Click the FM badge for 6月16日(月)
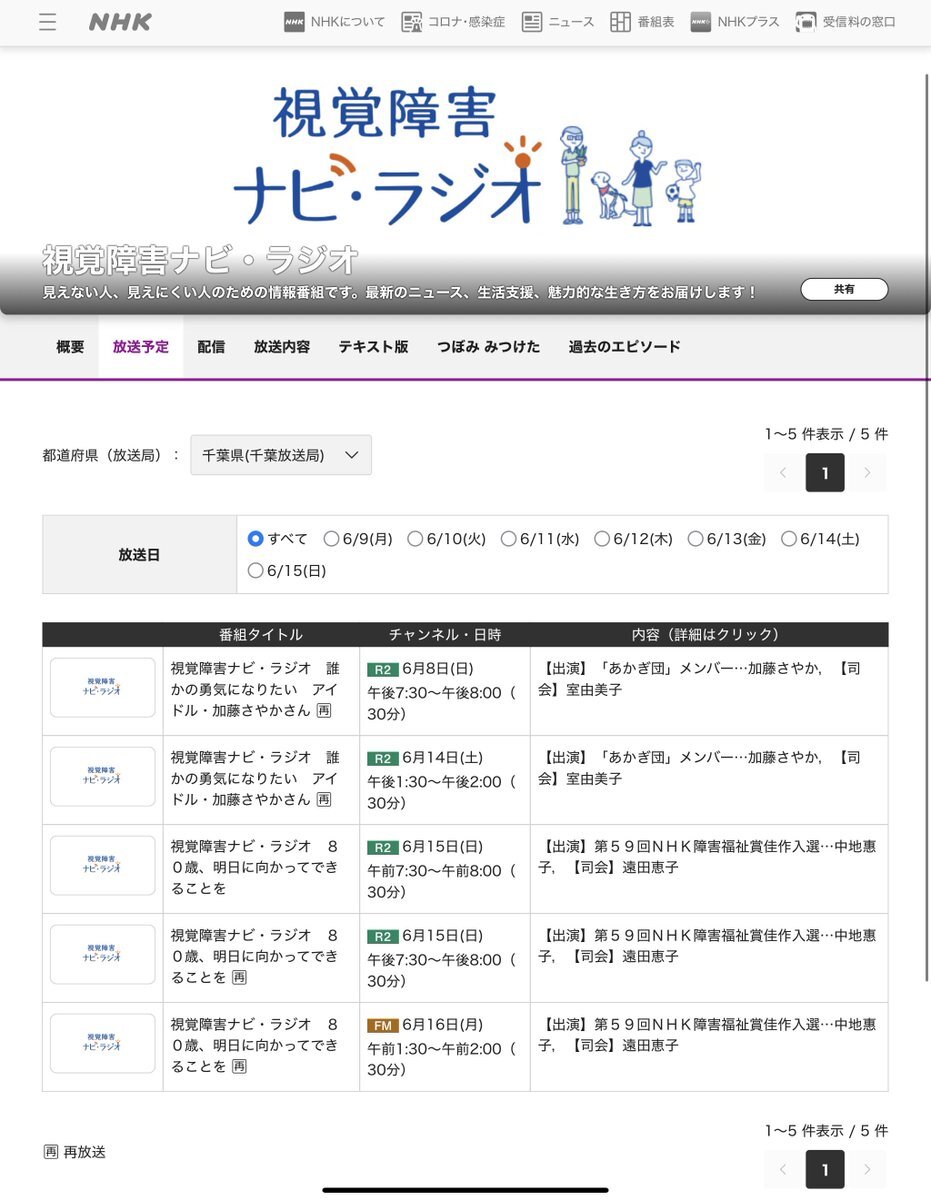This screenshot has width=931, height=1200. click(x=382, y=1026)
